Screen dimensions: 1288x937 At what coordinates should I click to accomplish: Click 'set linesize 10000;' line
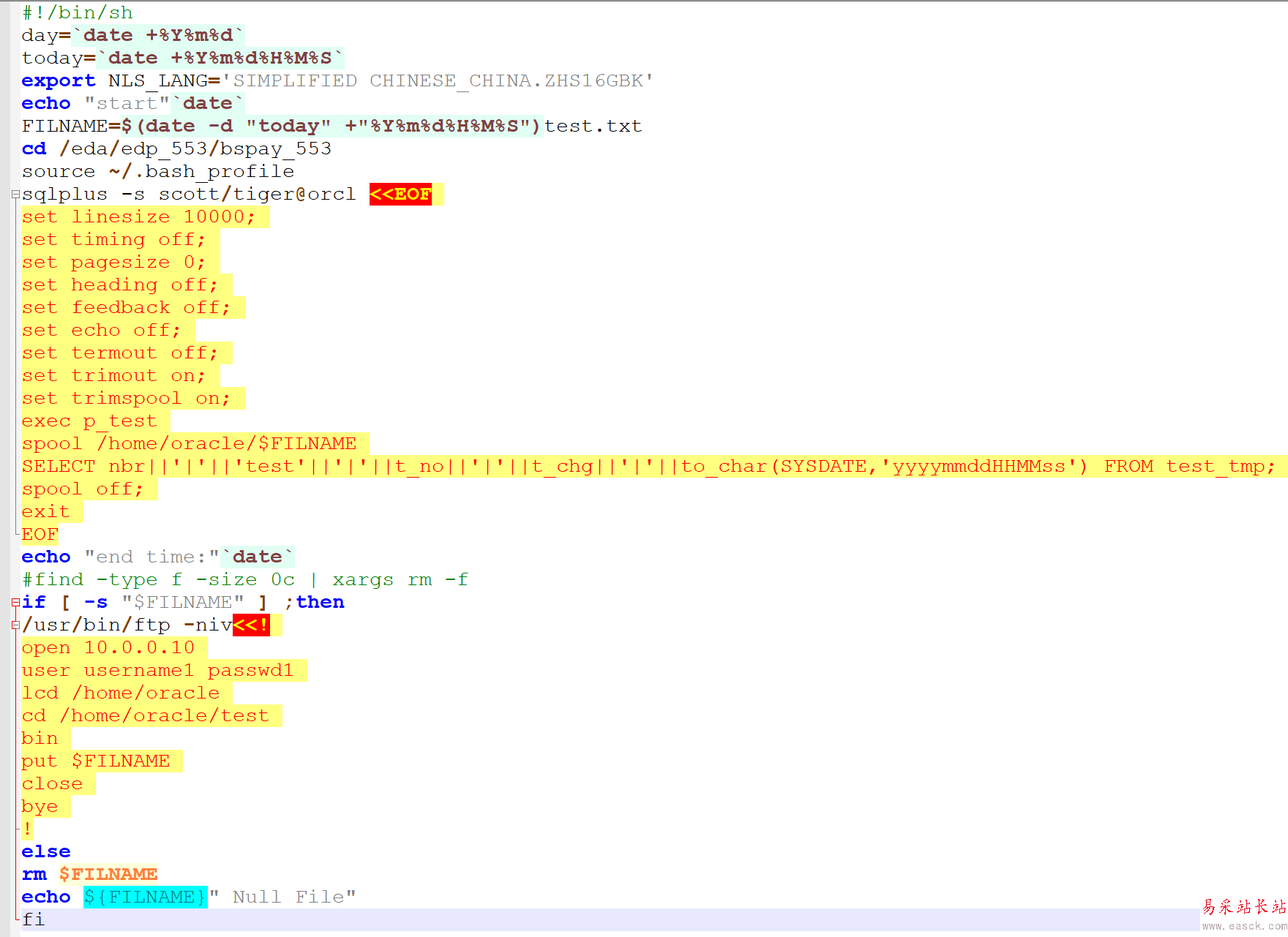138,217
